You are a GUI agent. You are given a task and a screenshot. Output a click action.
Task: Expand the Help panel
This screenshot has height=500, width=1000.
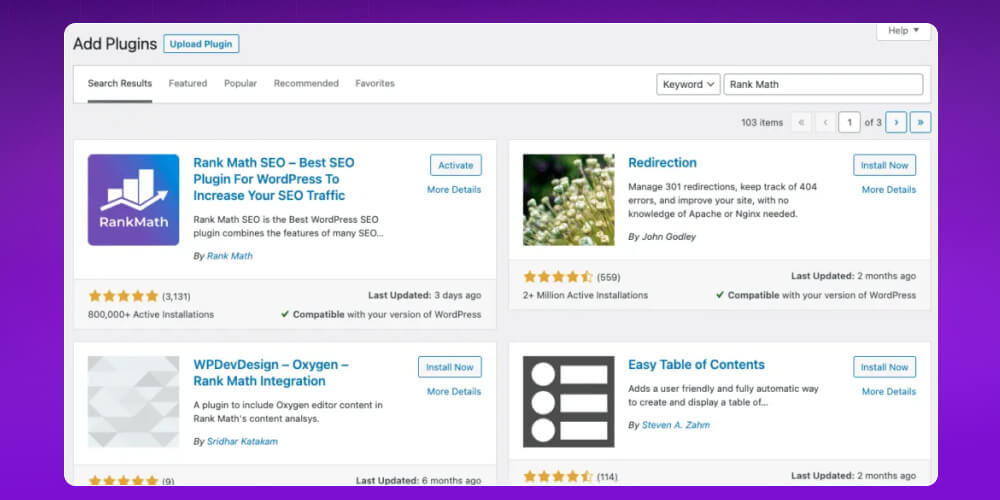point(904,31)
